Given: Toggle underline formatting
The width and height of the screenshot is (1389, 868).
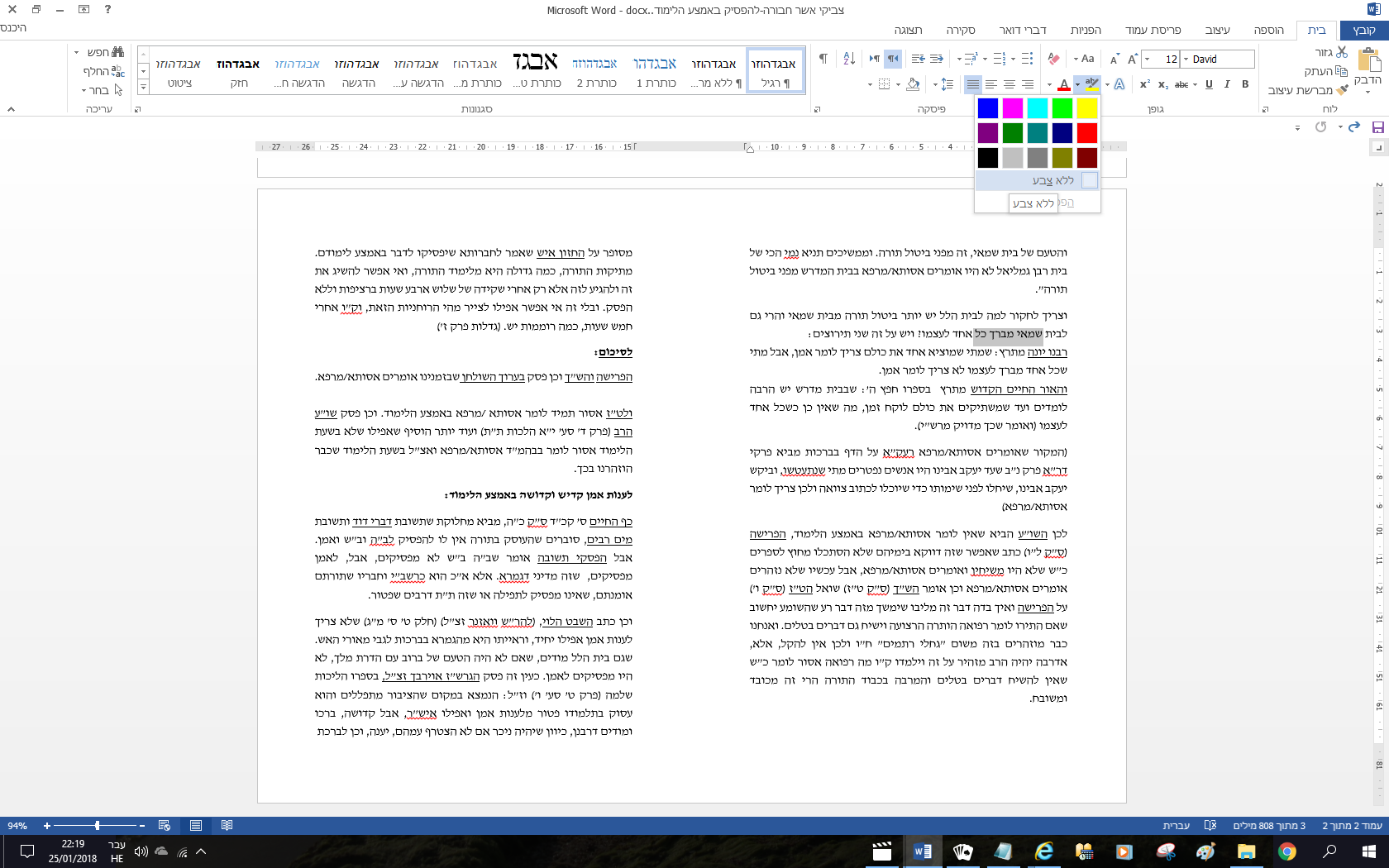Looking at the screenshot, I should 1209,84.
